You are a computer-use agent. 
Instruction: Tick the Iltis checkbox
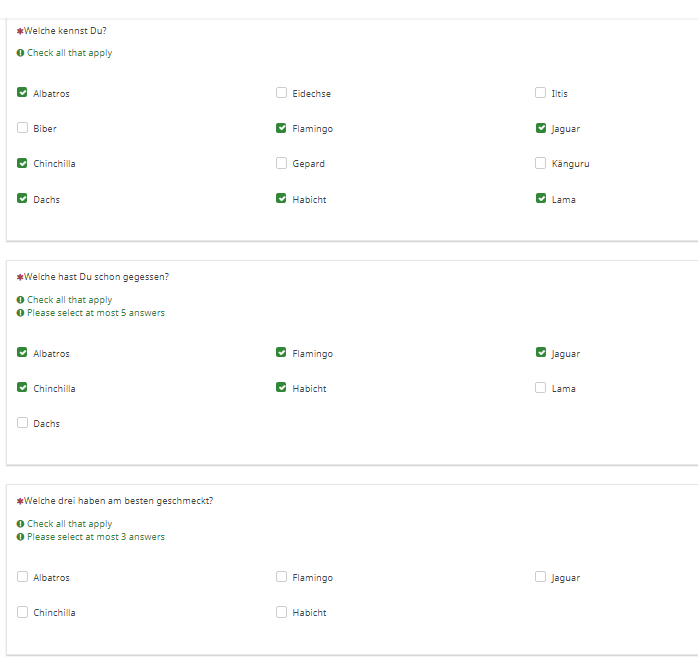(541, 93)
